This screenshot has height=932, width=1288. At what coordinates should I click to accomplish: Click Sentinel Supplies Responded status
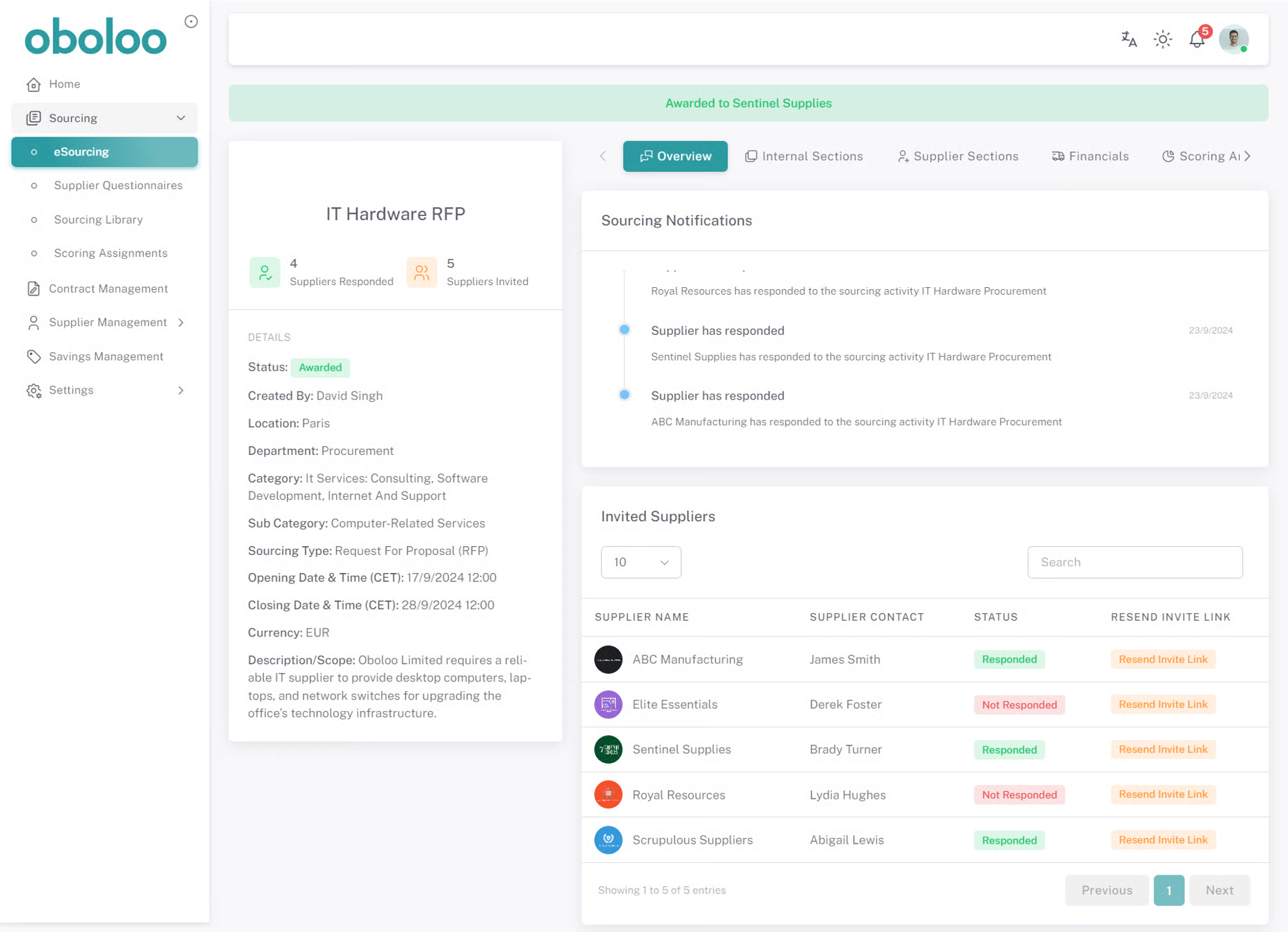pos(1009,750)
